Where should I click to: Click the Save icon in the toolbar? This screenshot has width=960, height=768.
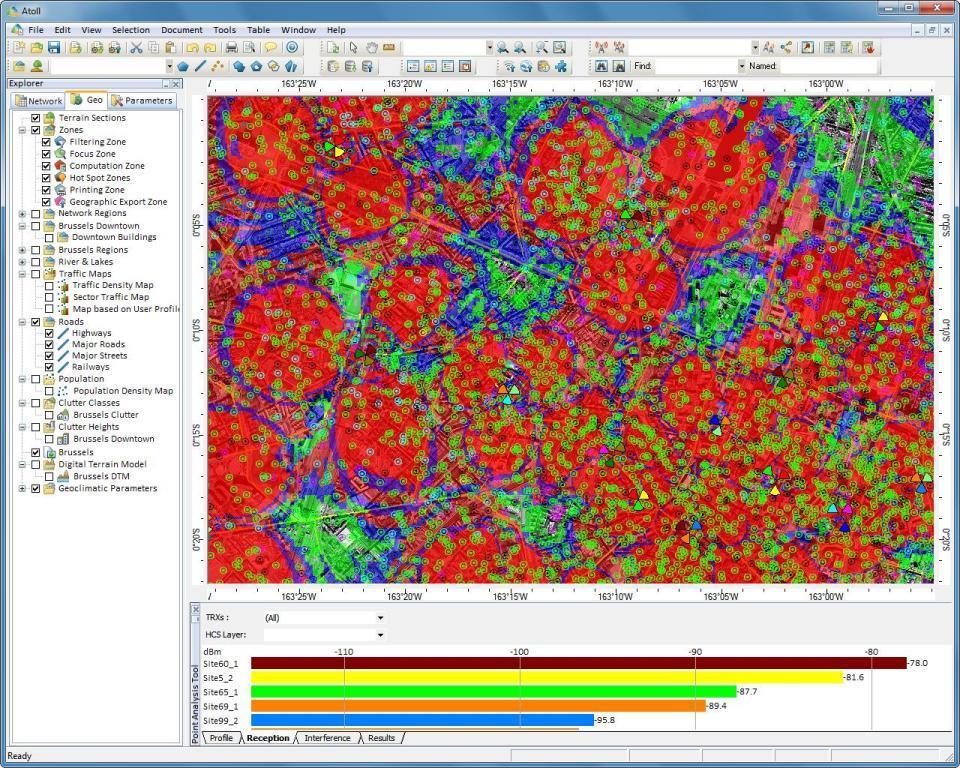pos(54,47)
